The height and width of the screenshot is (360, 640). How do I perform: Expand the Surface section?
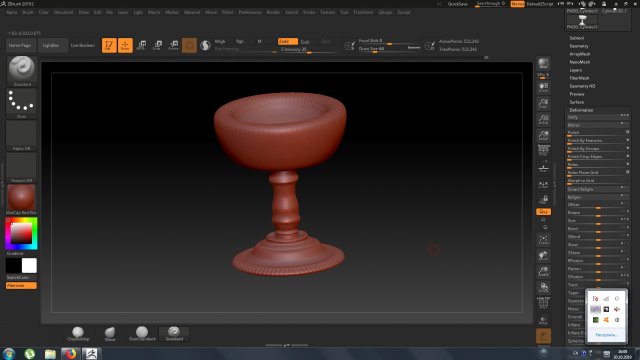(577, 102)
